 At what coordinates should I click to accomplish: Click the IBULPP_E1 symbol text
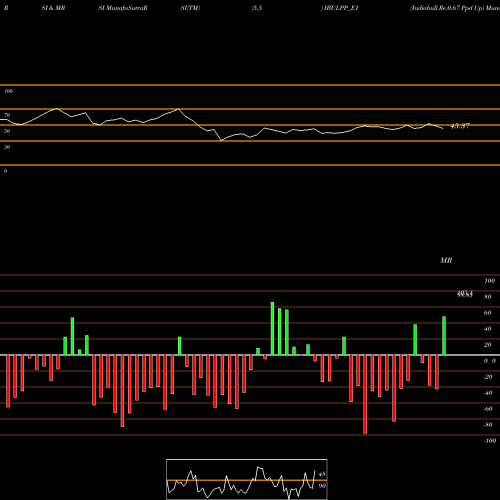tap(341, 8)
